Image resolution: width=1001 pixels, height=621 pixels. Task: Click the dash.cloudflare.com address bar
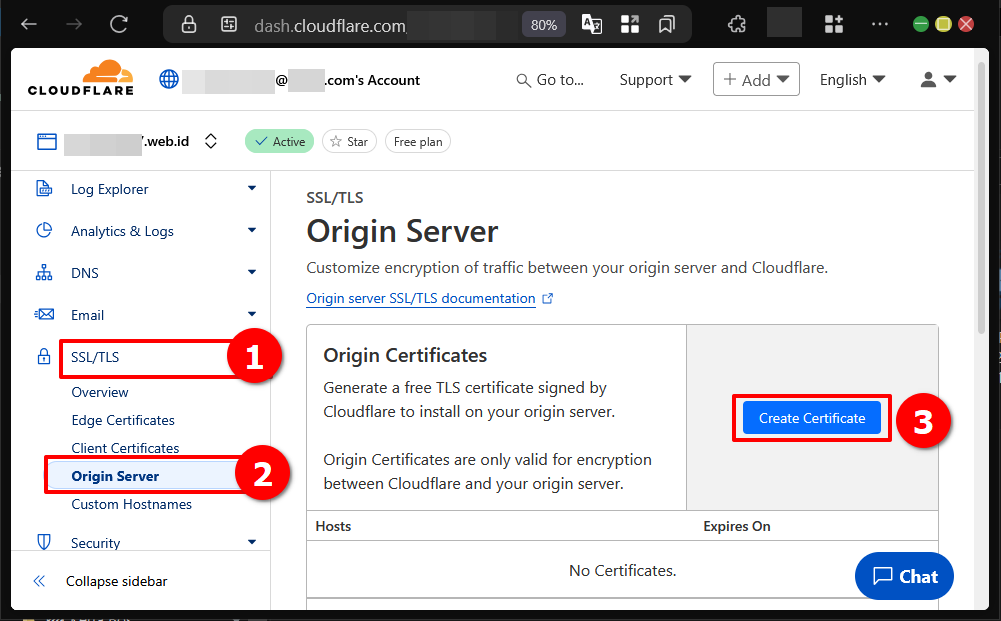tap(330, 25)
